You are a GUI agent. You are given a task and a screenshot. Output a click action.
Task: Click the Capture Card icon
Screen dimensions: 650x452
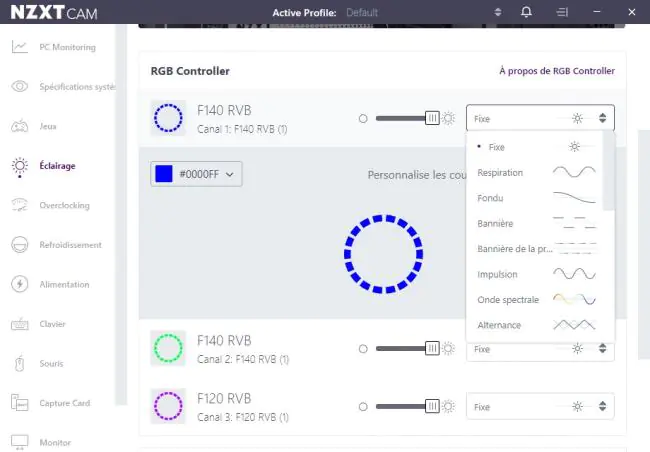[19, 403]
